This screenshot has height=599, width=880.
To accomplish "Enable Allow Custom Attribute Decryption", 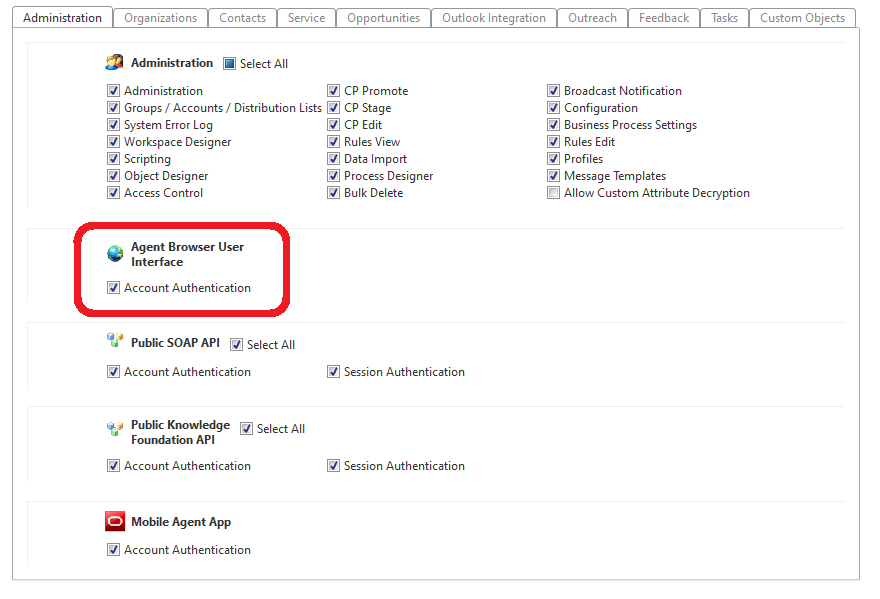I will [553, 193].
